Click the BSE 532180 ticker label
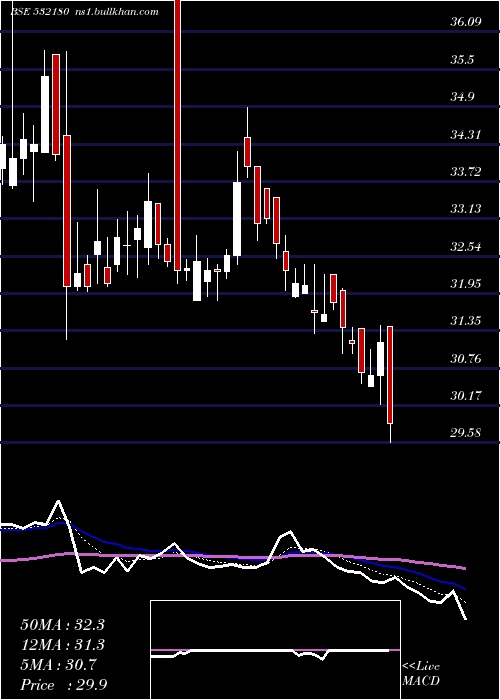This screenshot has height=700, width=500. [39, 12]
